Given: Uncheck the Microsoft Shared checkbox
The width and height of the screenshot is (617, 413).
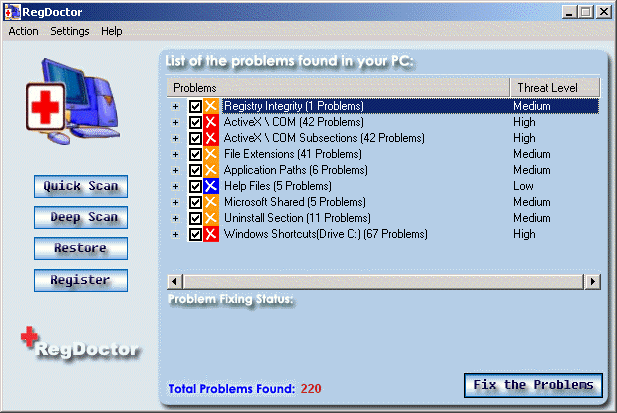Looking at the screenshot, I should click(195, 202).
